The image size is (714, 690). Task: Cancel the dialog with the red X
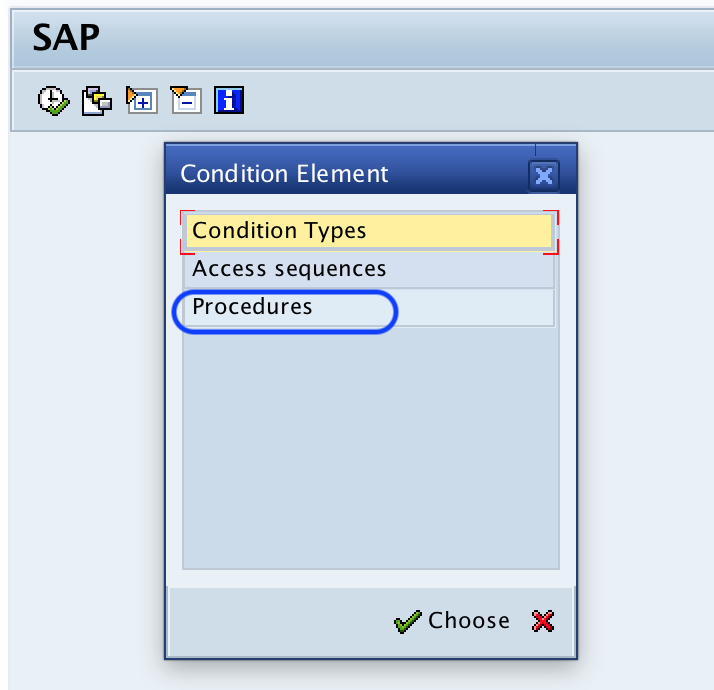click(x=543, y=622)
